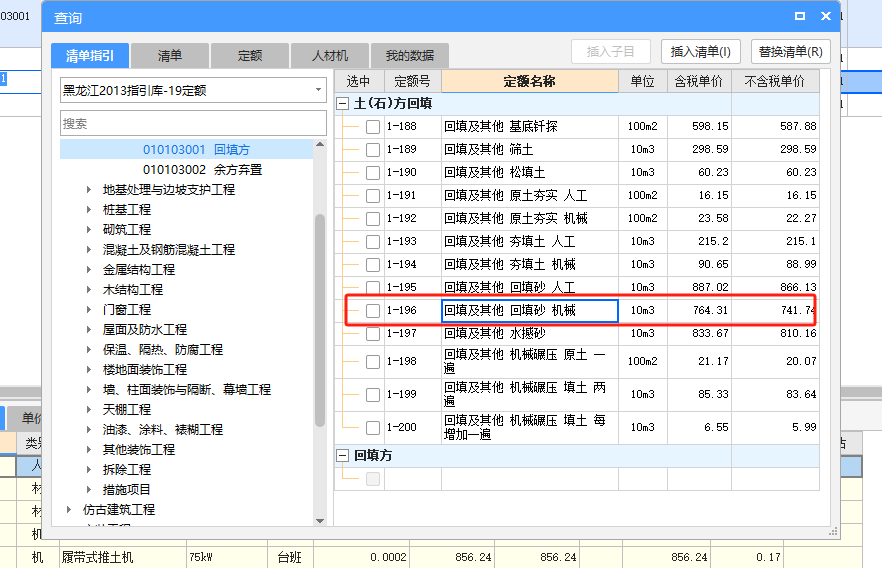Check the box for quota 1-189

click(x=372, y=150)
